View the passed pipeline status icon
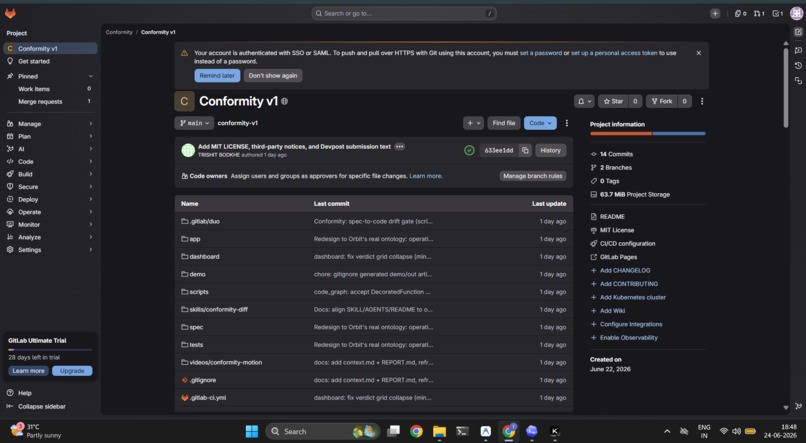Viewport: 806px width, 443px height. tap(469, 151)
